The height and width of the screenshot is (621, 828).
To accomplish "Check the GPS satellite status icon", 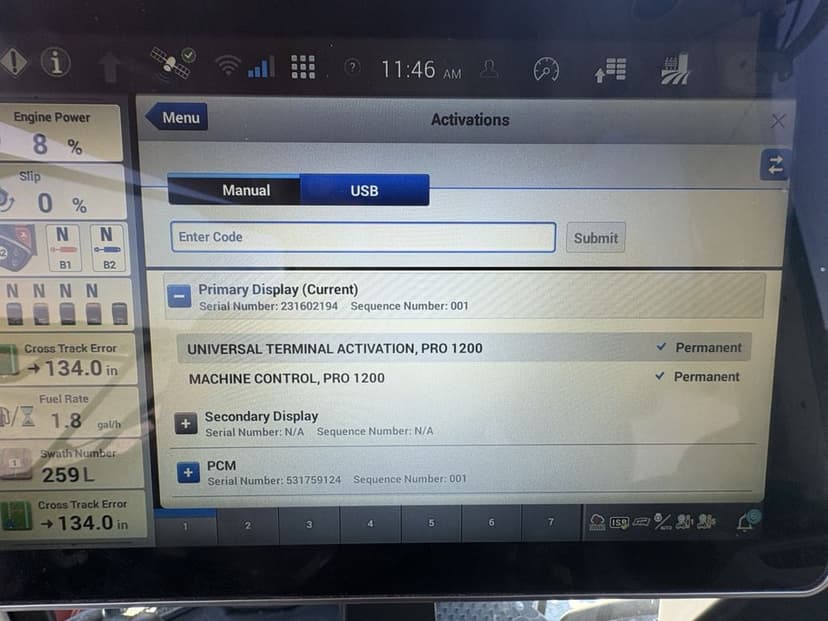I will click(173, 63).
